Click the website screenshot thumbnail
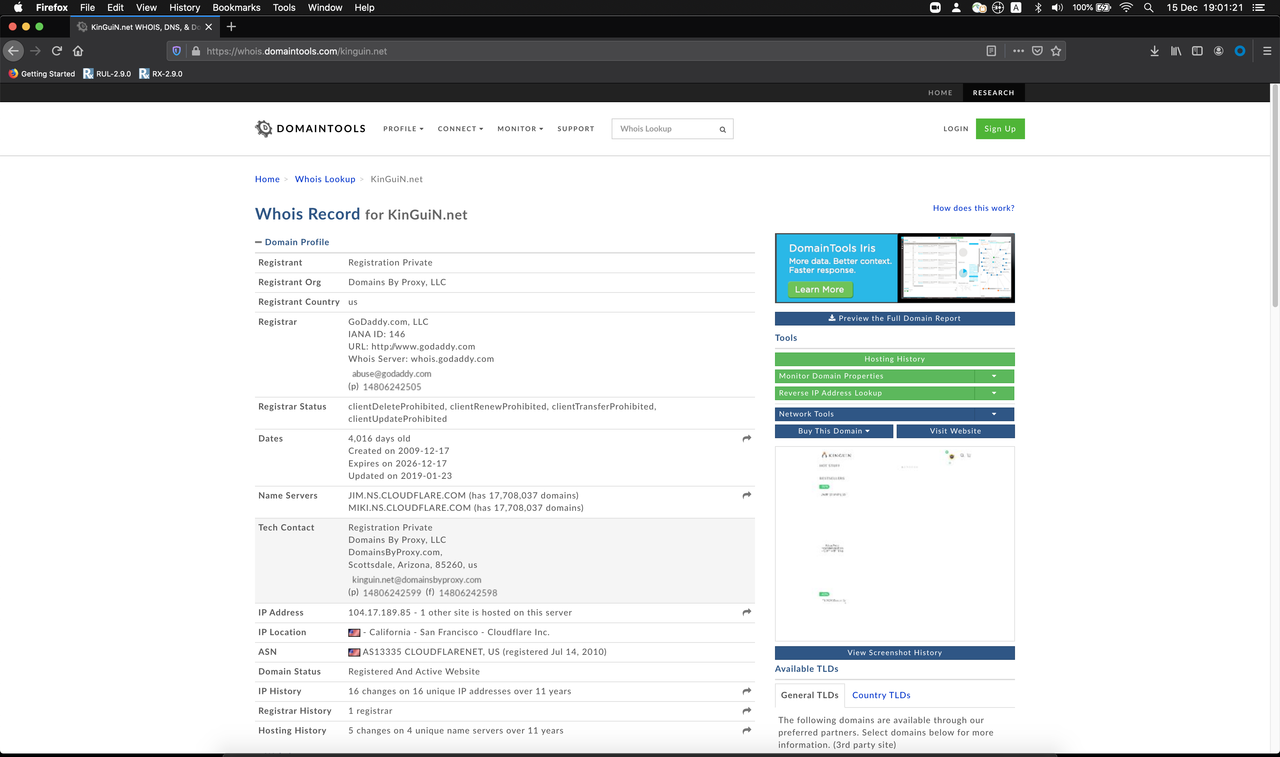This screenshot has width=1280, height=757. (x=895, y=543)
